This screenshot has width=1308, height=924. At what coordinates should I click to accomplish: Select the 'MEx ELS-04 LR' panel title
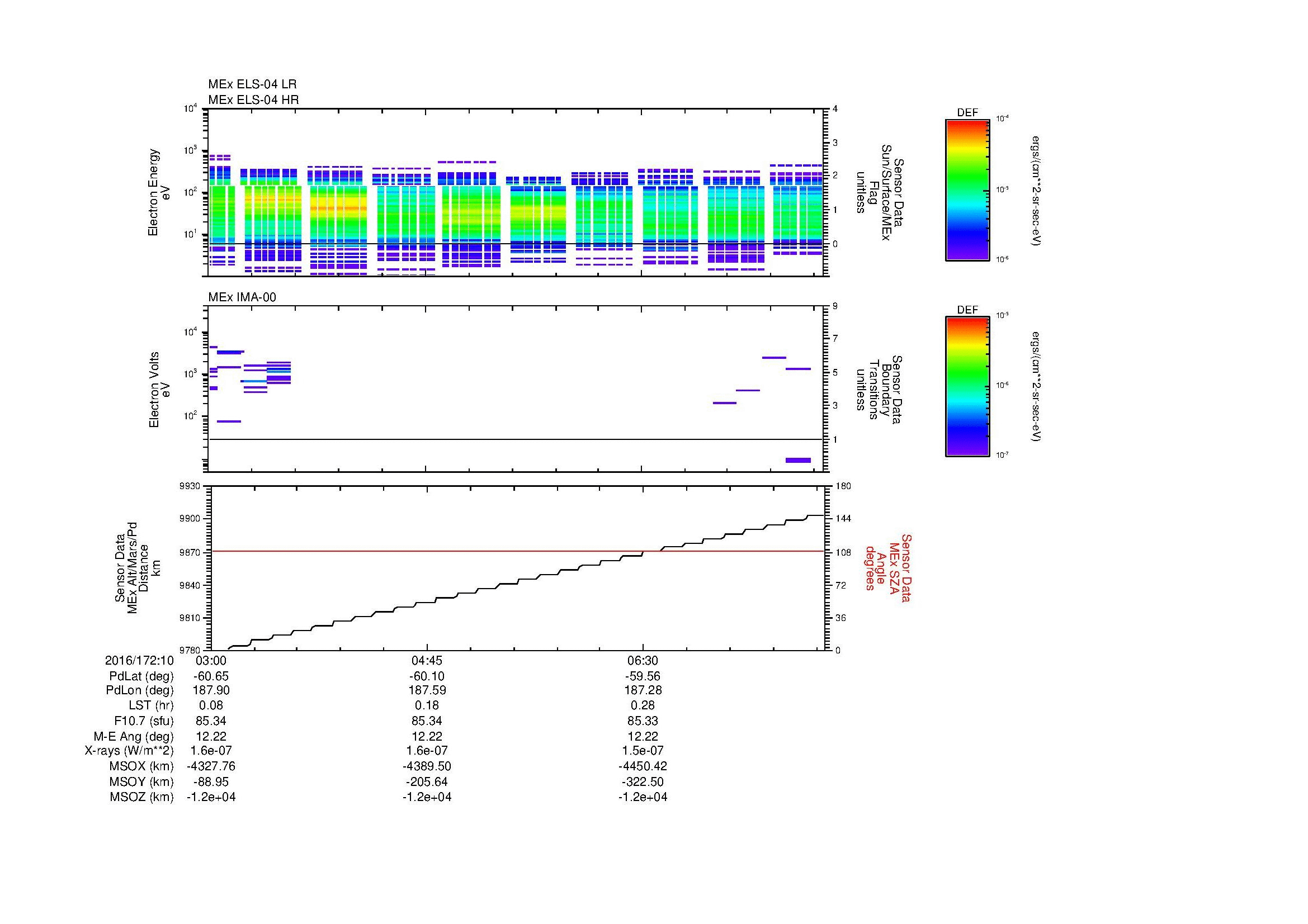[x=252, y=84]
